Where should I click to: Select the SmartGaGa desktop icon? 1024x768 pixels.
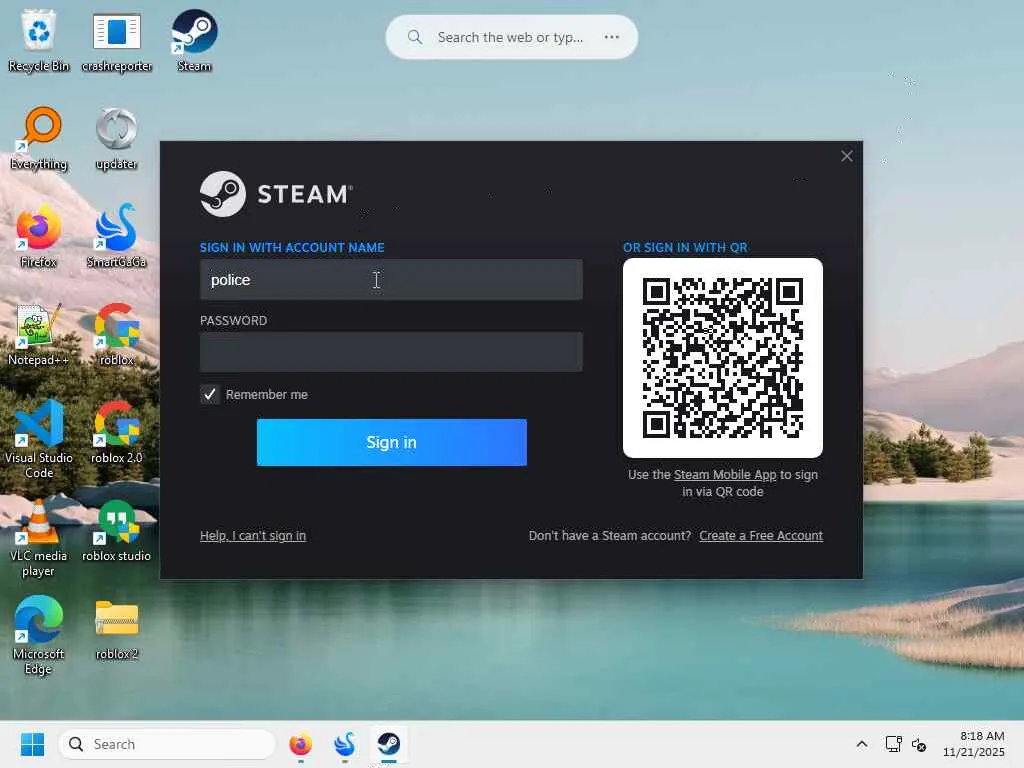click(117, 236)
